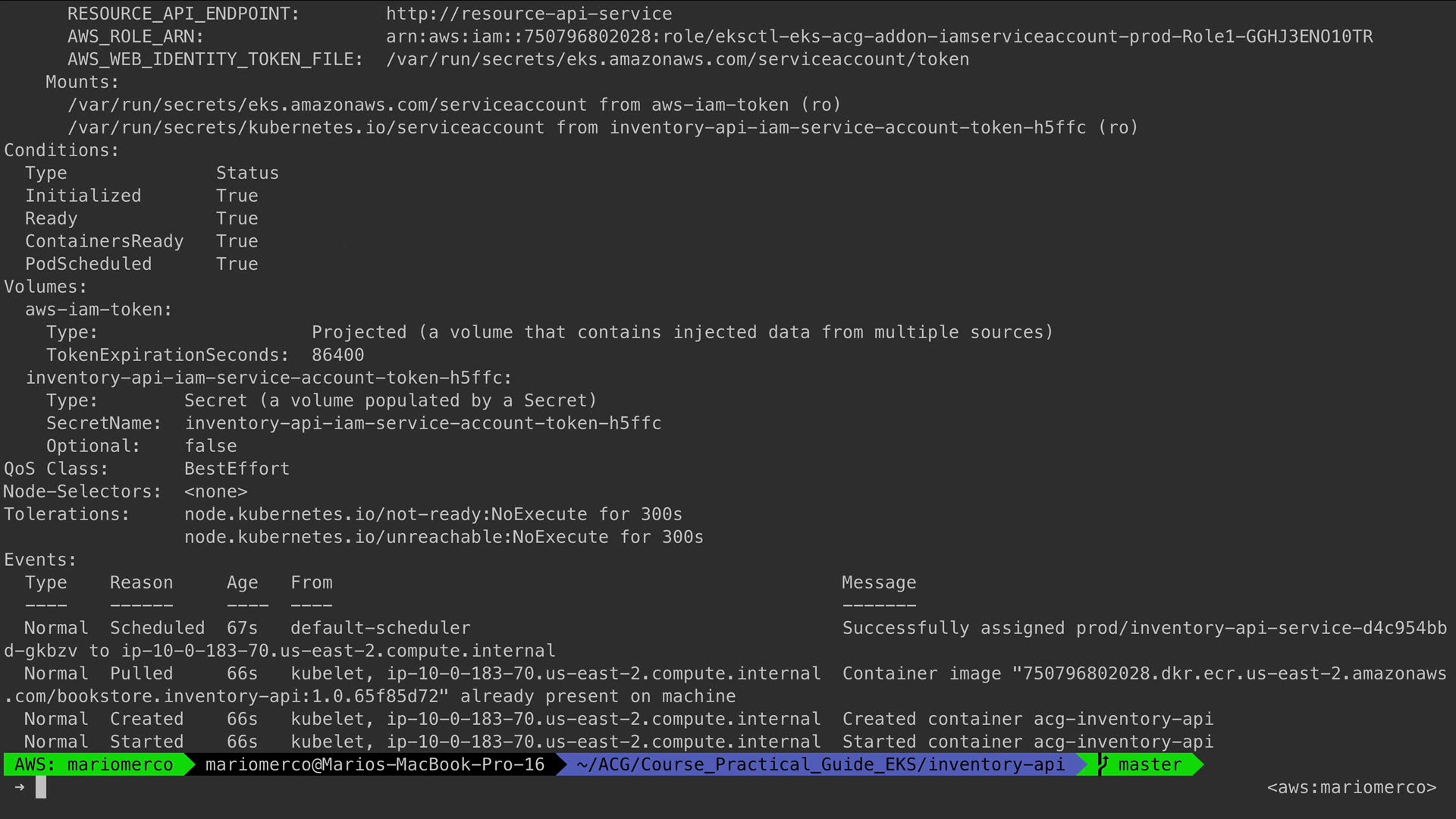
Task: Click the master branch prompt segment
Action: point(1149,764)
